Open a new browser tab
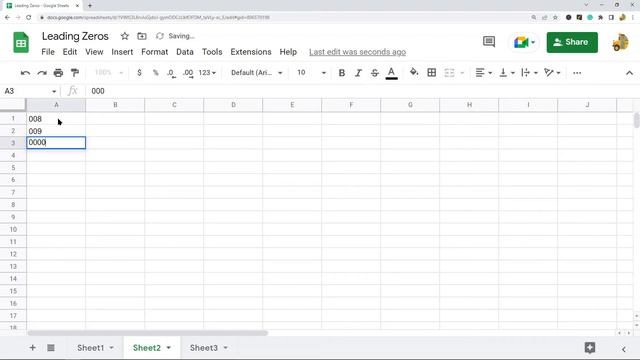Image resolution: width=640 pixels, height=360 pixels. tap(90, 6)
